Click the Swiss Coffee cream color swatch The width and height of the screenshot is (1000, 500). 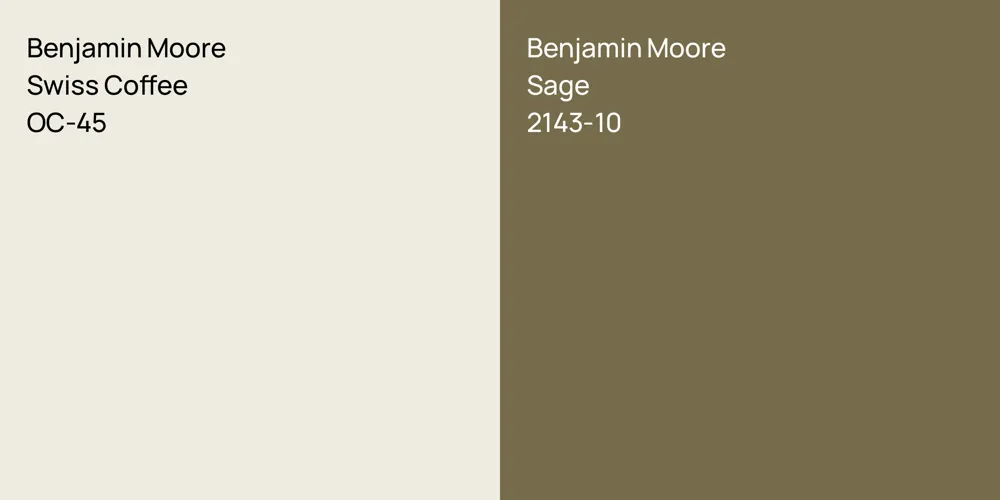tap(250, 300)
